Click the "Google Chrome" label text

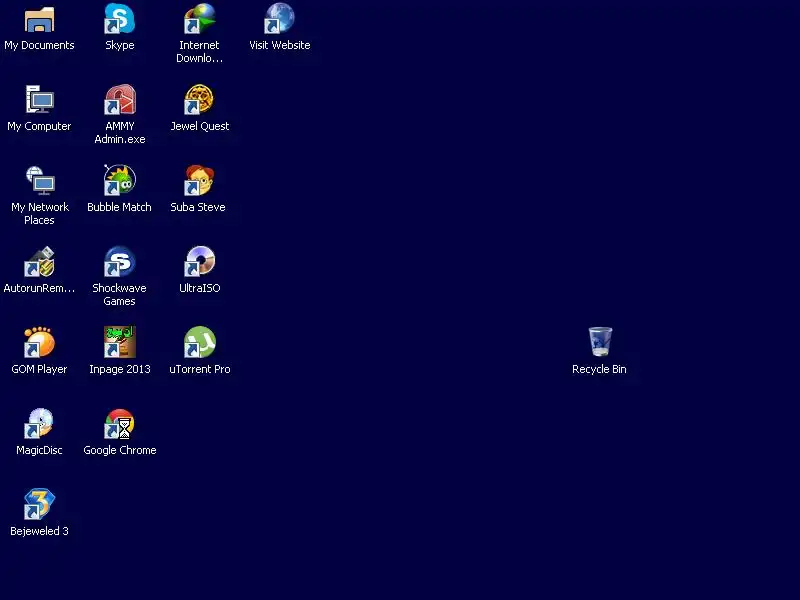pos(120,451)
